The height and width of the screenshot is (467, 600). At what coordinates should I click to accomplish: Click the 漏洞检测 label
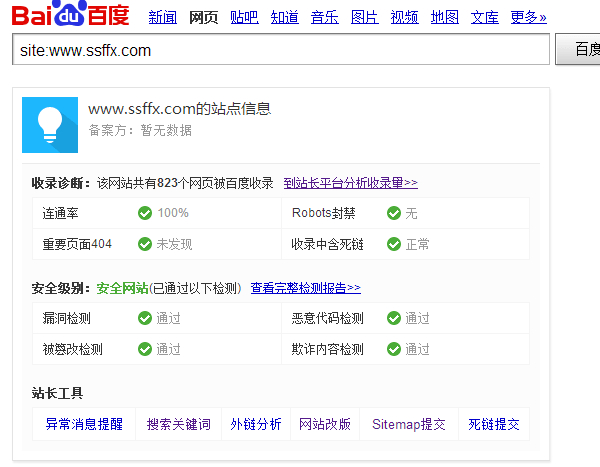(x=67, y=318)
